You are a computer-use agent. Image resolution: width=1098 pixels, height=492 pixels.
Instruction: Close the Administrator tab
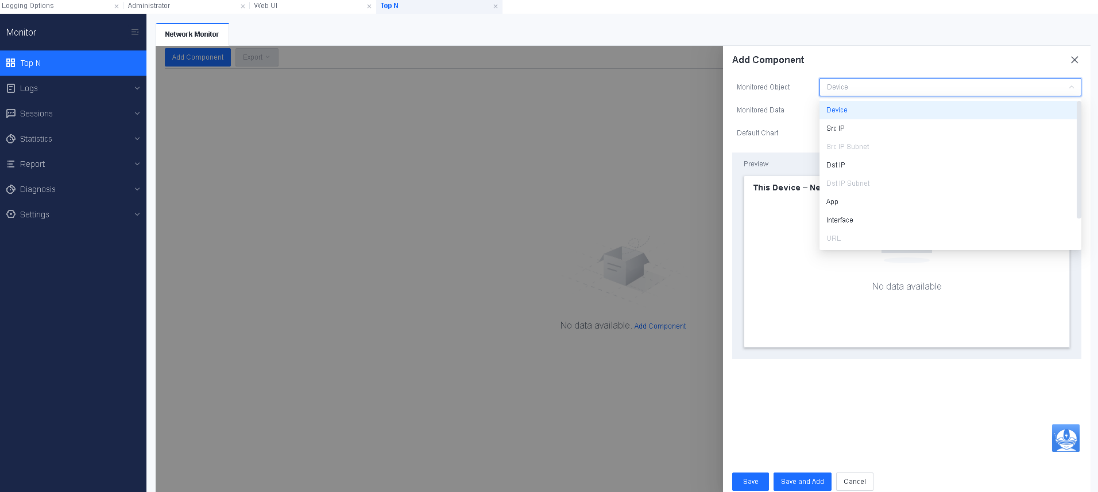243,6
